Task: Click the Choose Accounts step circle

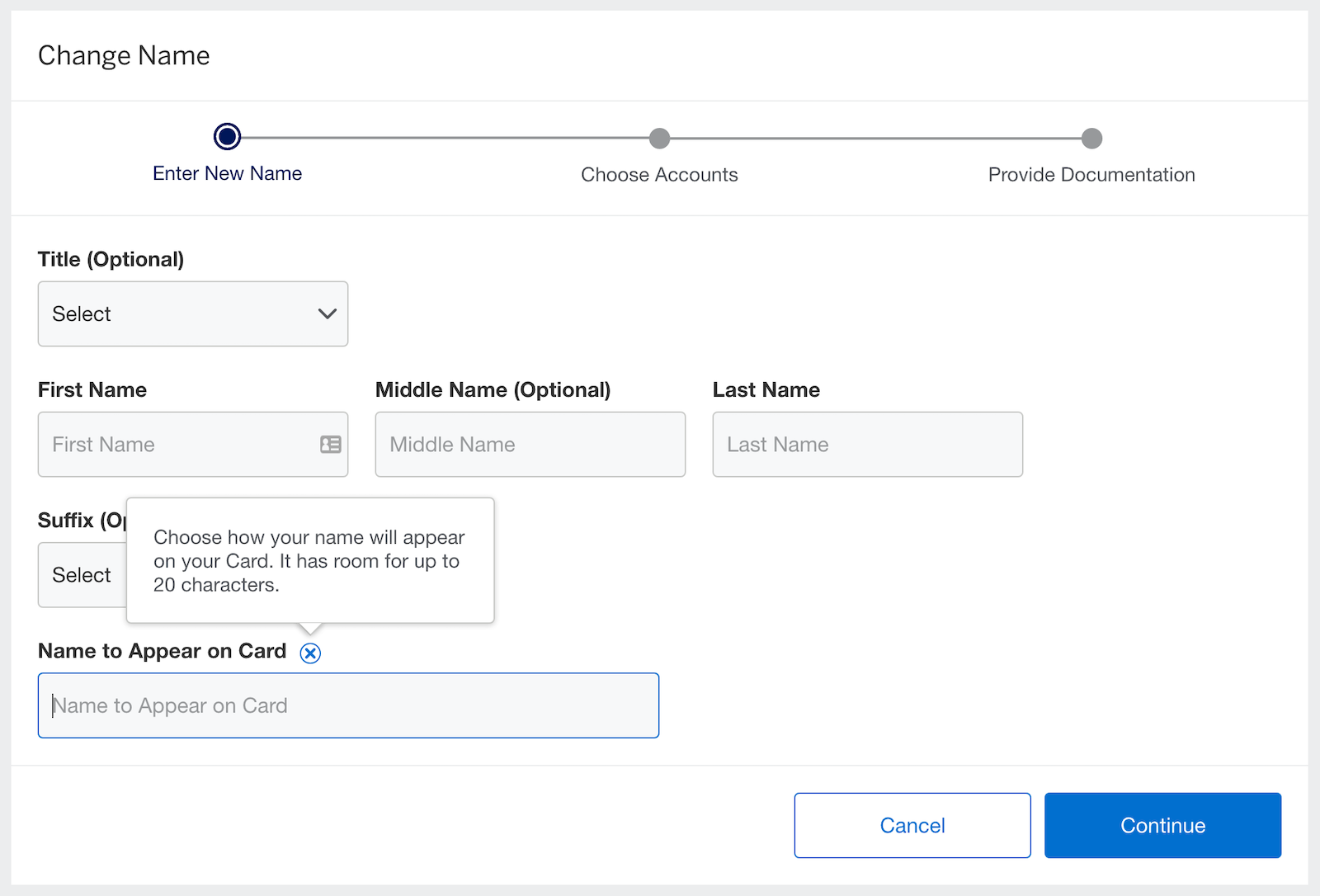Action: tap(659, 138)
